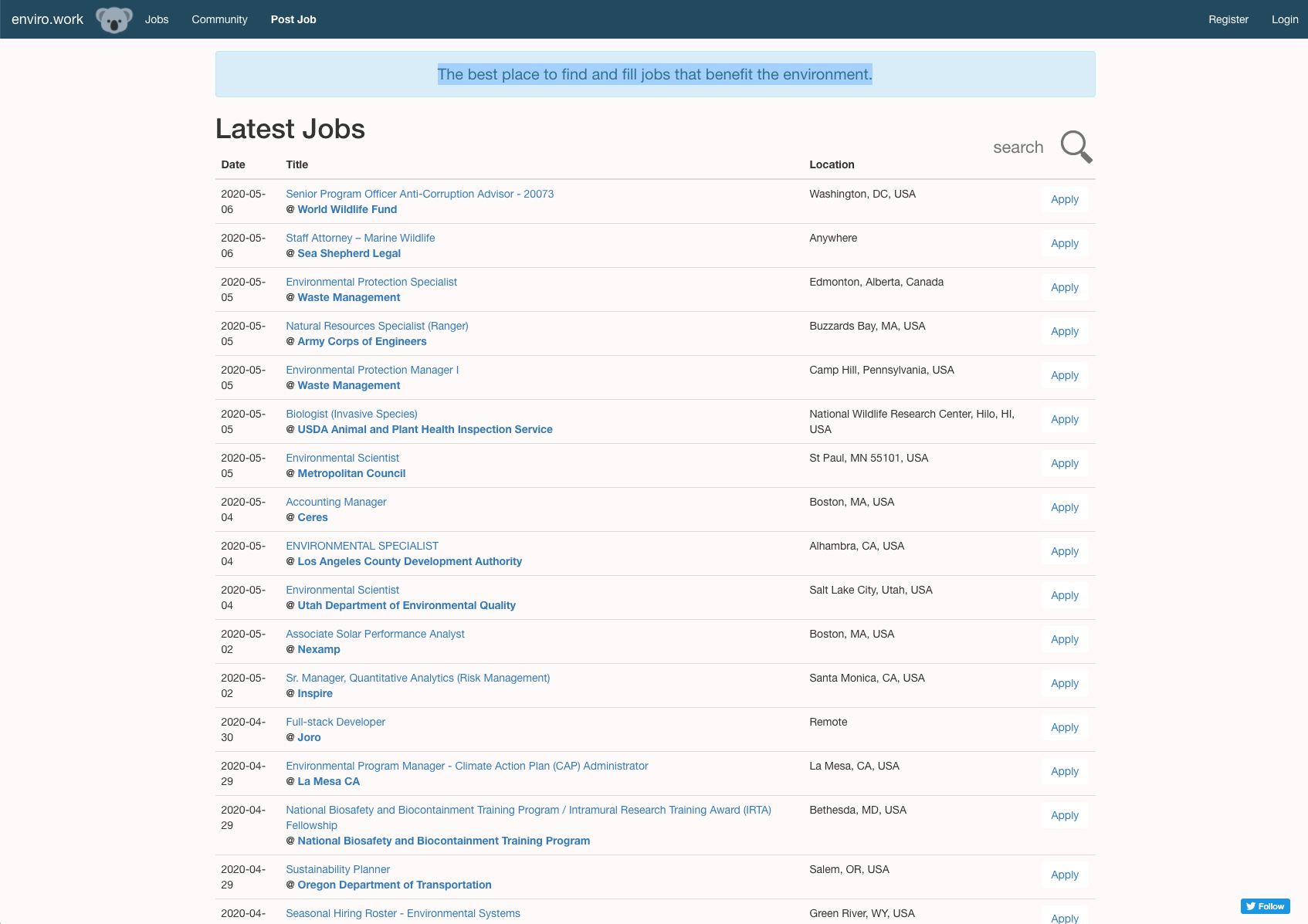The width and height of the screenshot is (1308, 924).
Task: Click the Date column header
Action: 233,164
